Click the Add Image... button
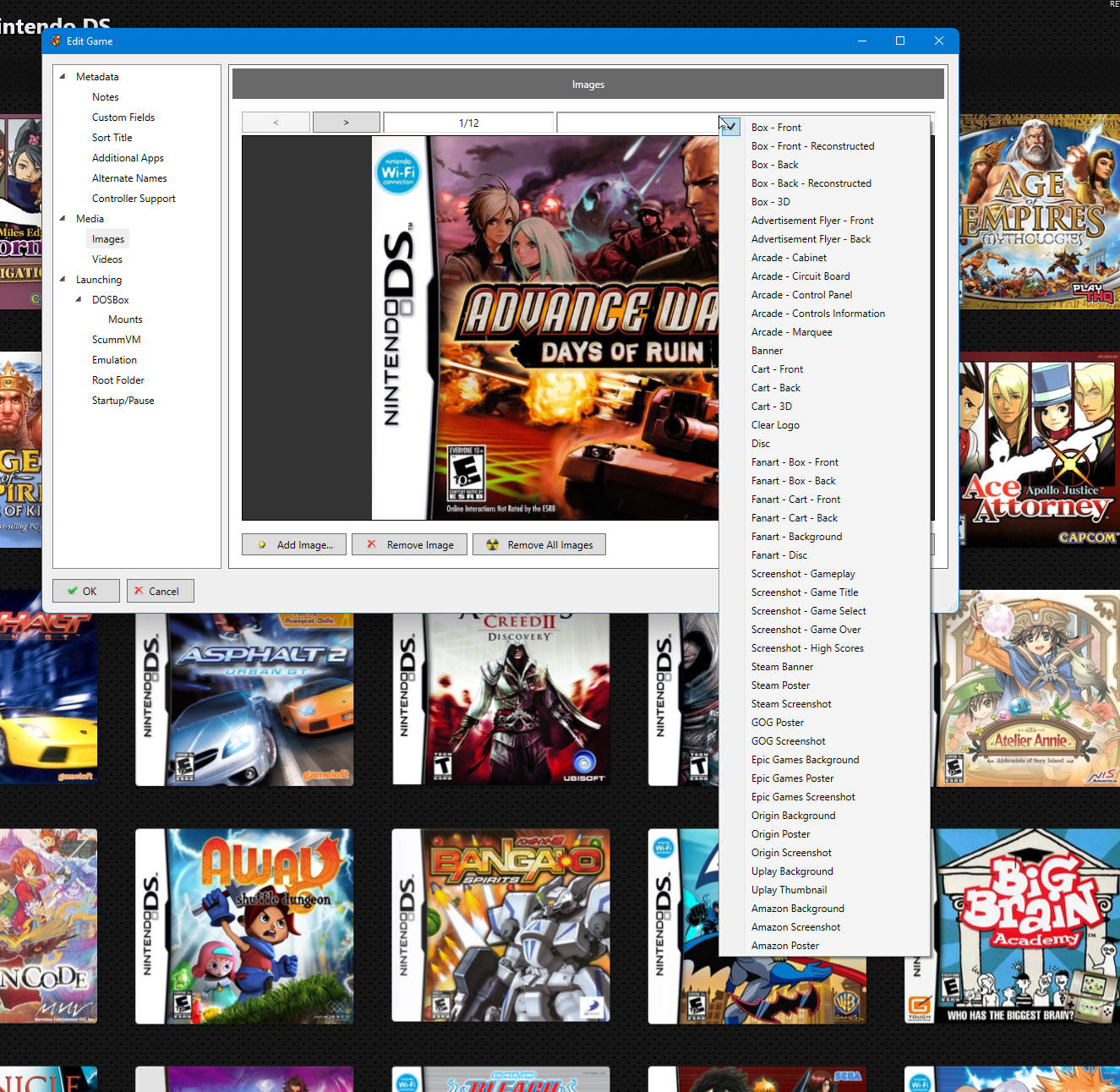This screenshot has height=1092, width=1120. point(294,545)
